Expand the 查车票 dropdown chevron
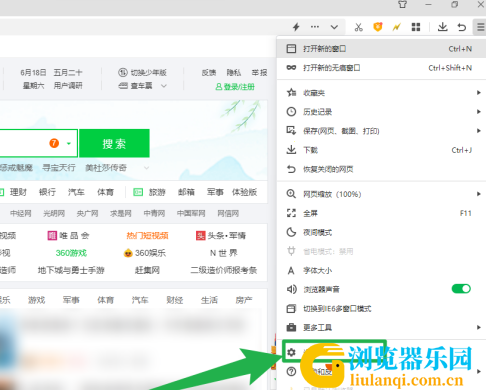 (x=164, y=86)
